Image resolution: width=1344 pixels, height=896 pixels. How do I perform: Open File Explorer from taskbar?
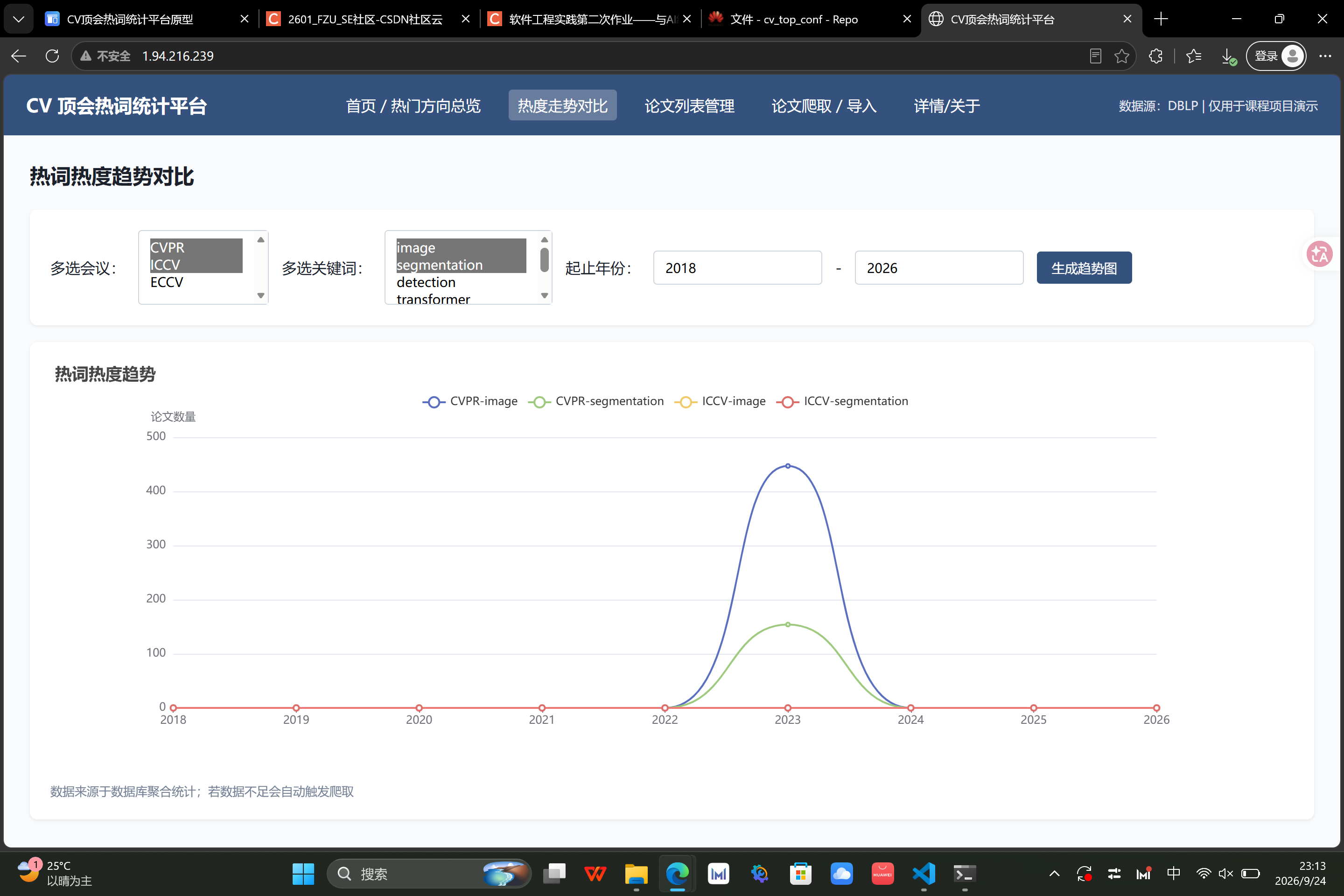click(x=636, y=873)
